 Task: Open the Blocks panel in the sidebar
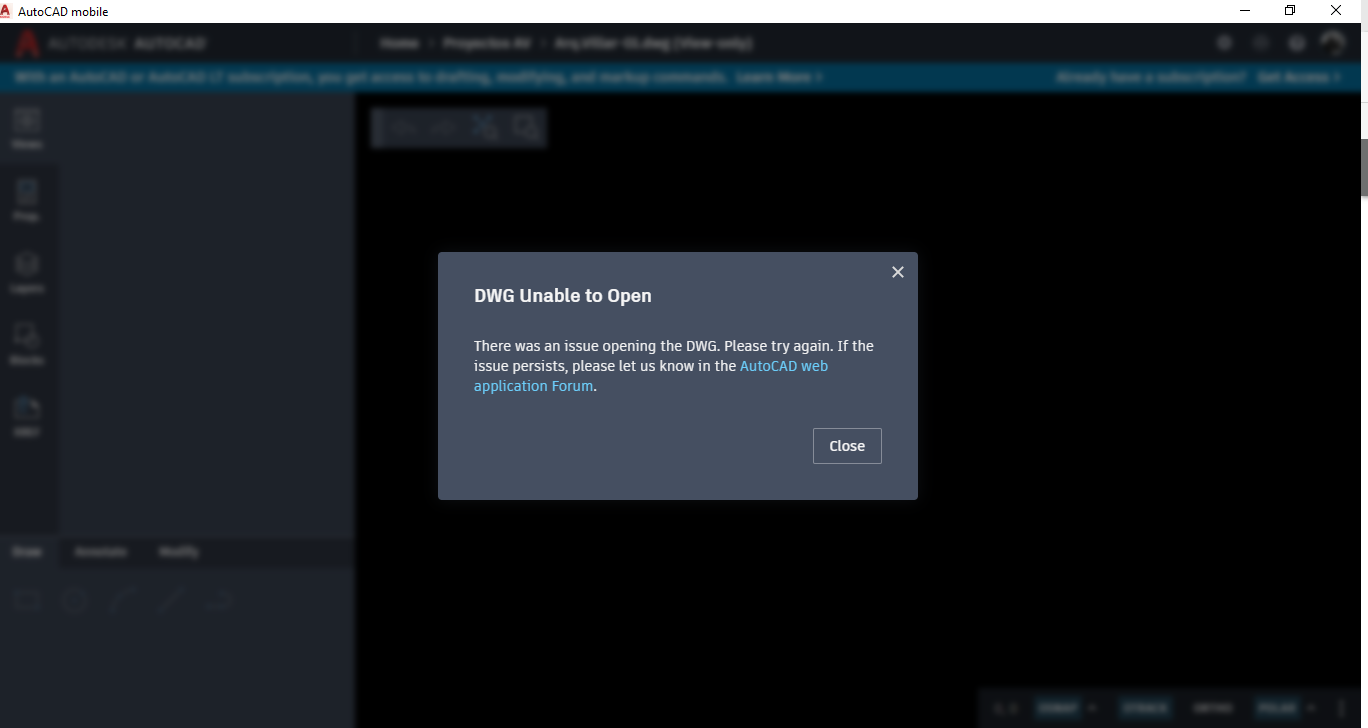point(27,344)
